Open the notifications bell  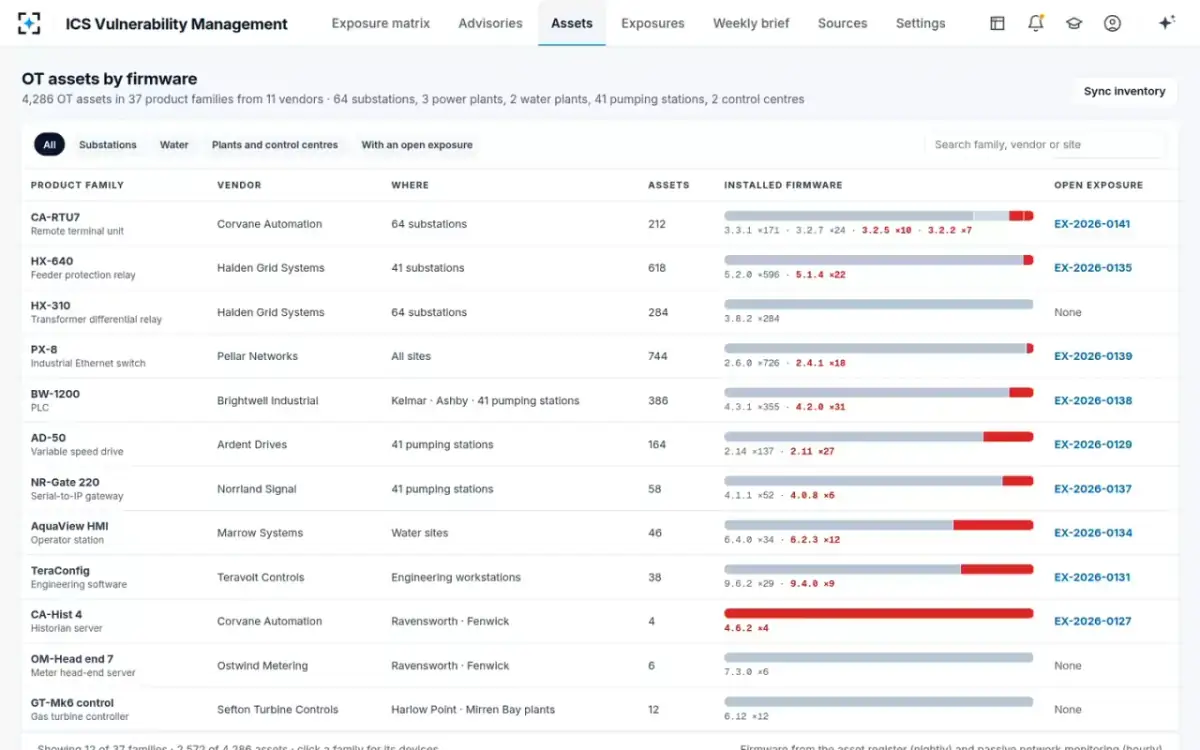click(1036, 23)
